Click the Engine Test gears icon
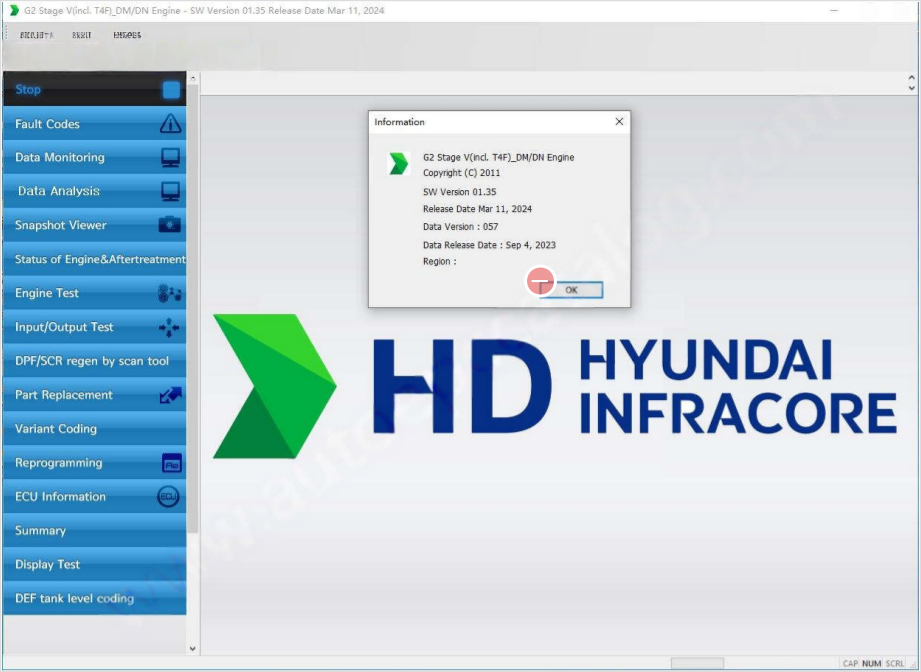 click(x=171, y=293)
